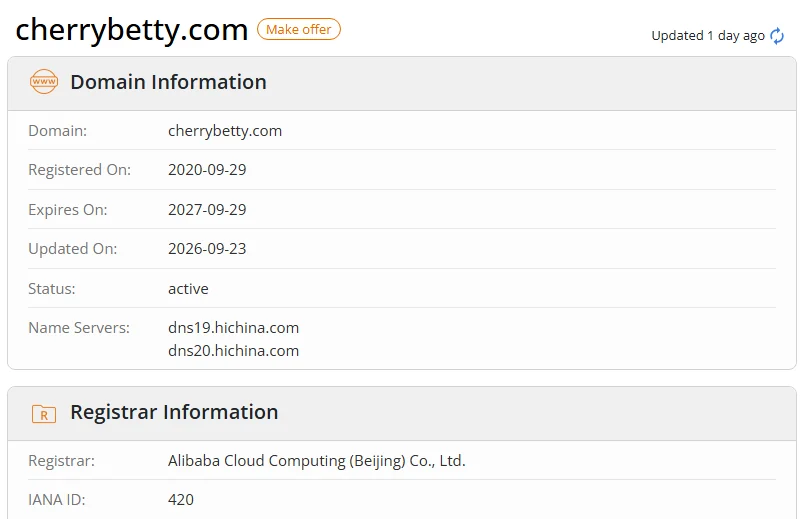Select the updated date 2026-09-23
The height and width of the screenshot is (519, 804).
(207, 249)
